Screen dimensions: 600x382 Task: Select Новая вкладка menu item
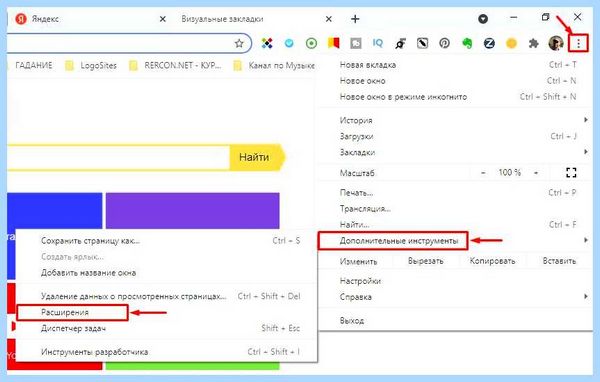[x=455, y=65]
